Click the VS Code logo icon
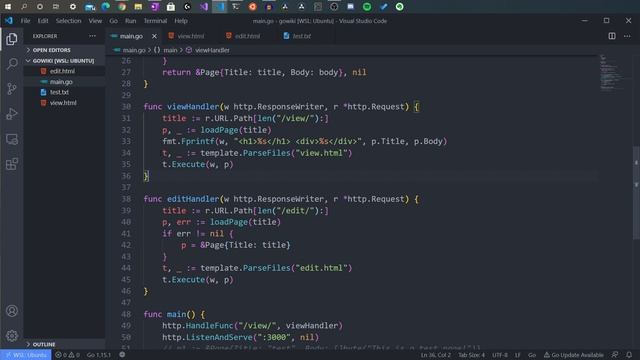640x360 pixels. [9, 20]
